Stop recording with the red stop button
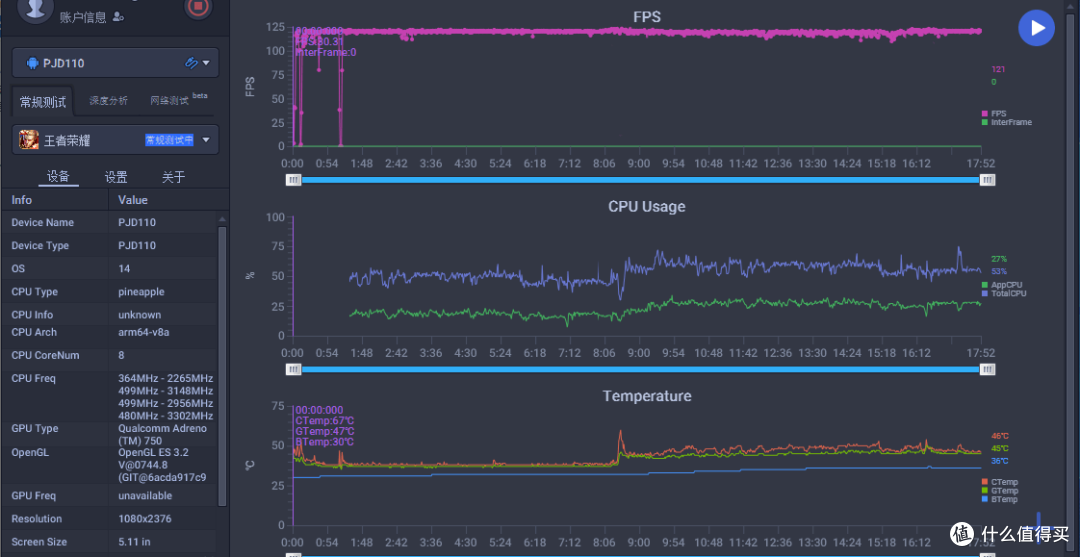The height and width of the screenshot is (557, 1080). [198, 7]
